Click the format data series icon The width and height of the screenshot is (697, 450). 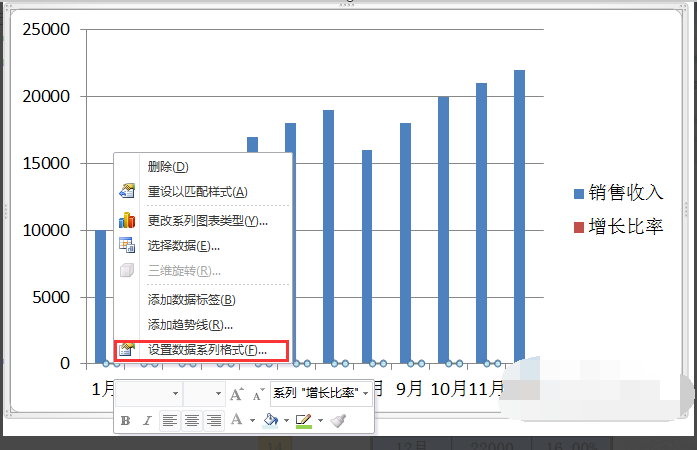[x=127, y=350]
